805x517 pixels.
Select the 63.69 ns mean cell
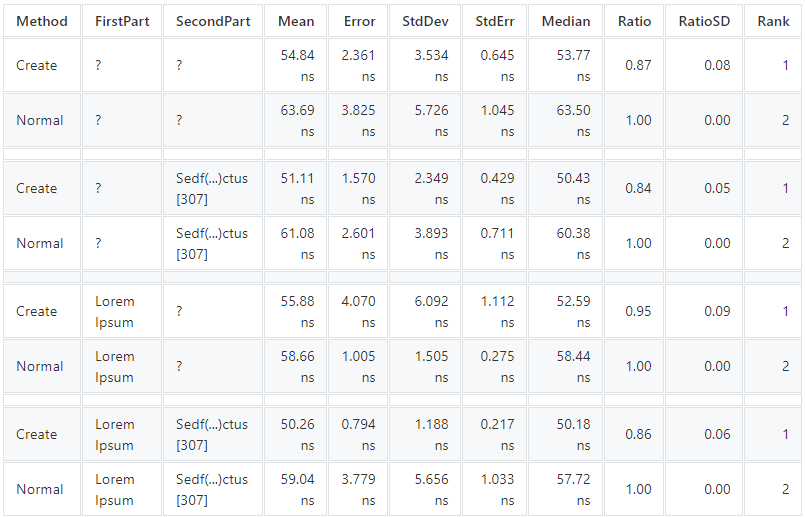click(297, 120)
